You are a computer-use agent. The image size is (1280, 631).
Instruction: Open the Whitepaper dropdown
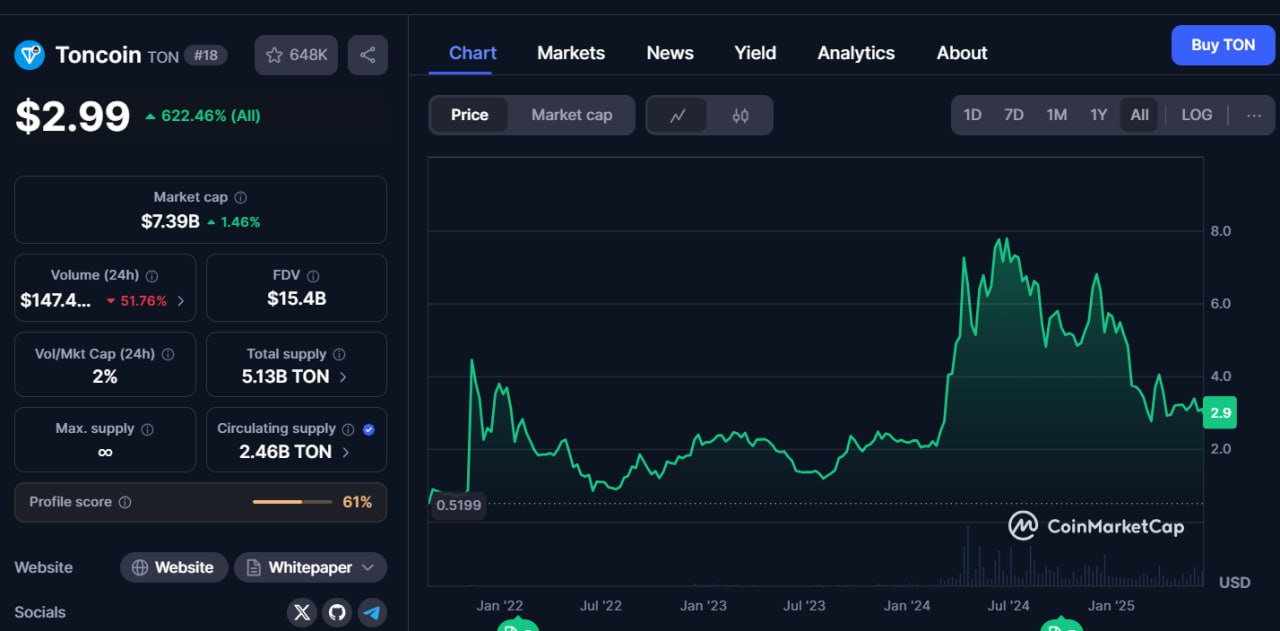310,567
